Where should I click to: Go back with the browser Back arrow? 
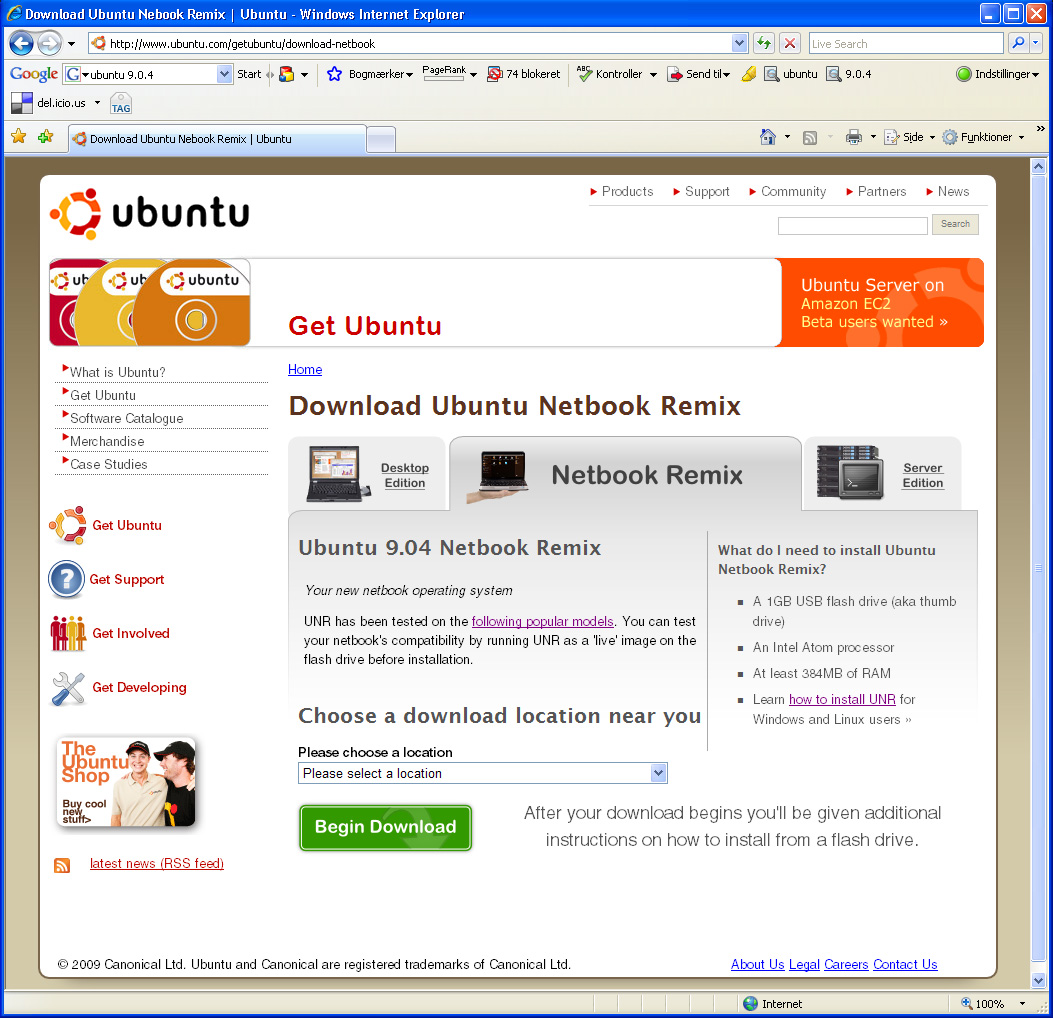click(x=21, y=44)
